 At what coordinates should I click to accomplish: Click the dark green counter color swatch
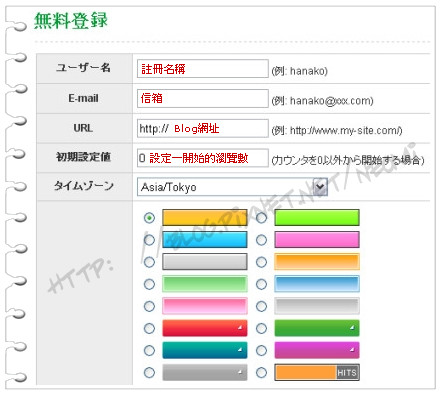pyautogui.click(x=317, y=328)
